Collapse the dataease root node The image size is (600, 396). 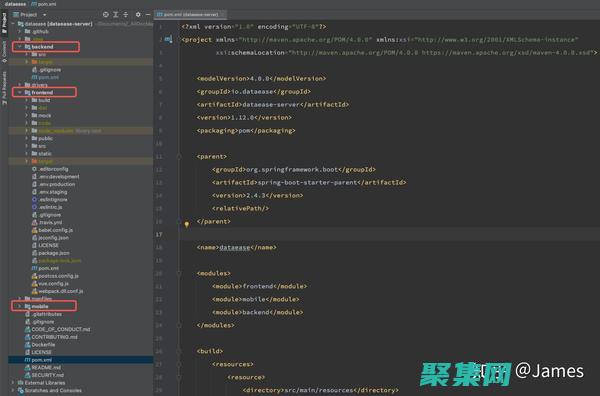[13, 24]
